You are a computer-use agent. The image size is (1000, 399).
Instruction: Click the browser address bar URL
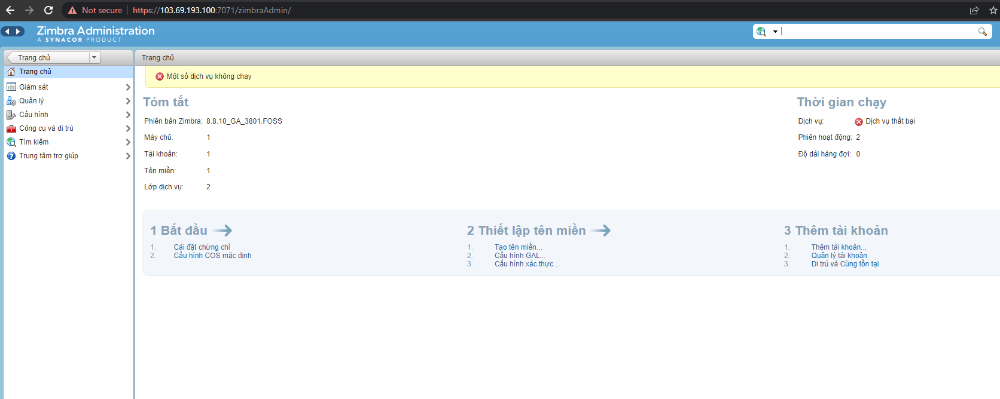coord(212,10)
